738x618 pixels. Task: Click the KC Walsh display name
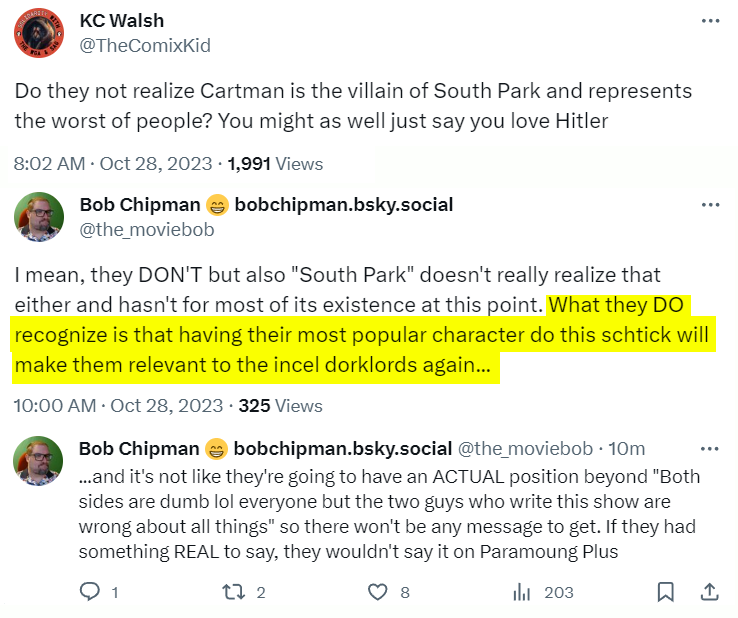pyautogui.click(x=121, y=21)
